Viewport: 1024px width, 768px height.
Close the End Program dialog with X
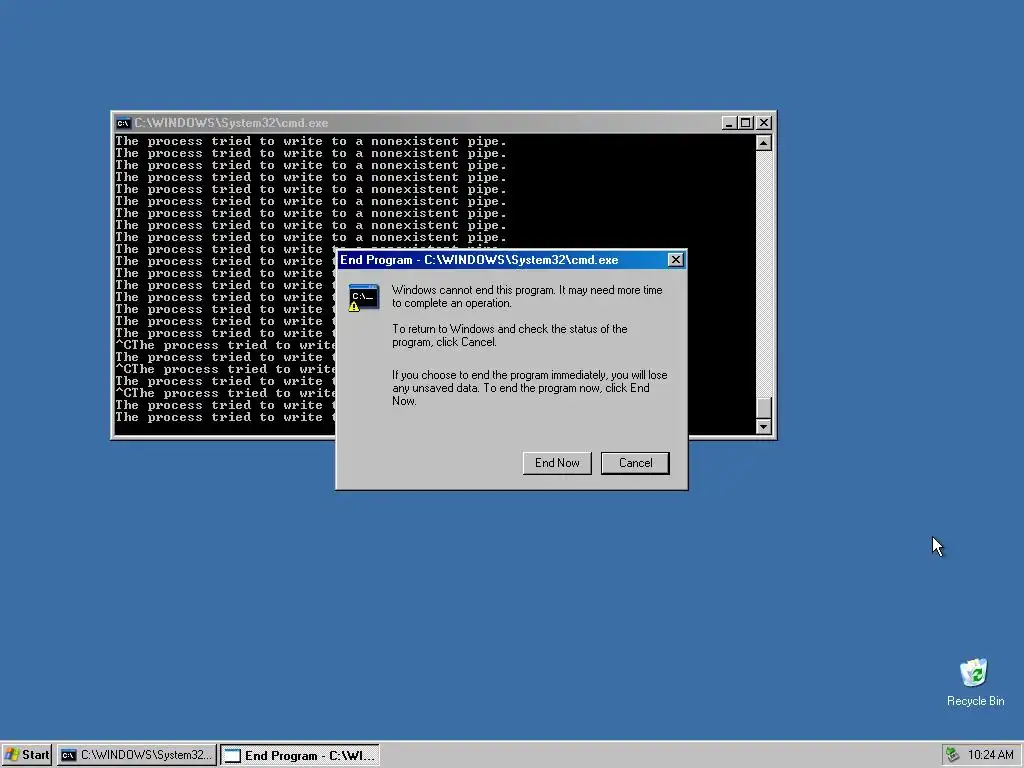[x=676, y=260]
